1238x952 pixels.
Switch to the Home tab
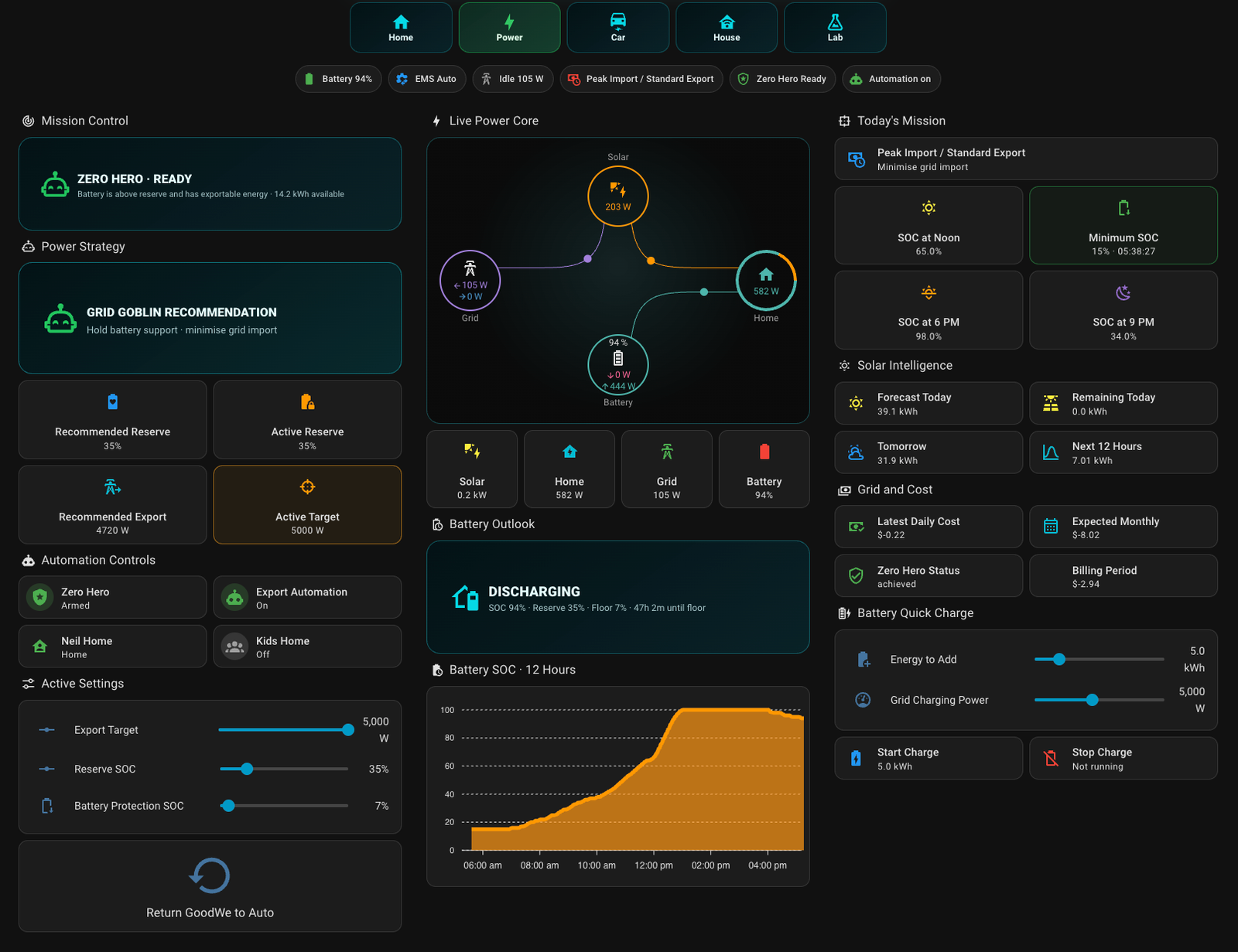(401, 28)
